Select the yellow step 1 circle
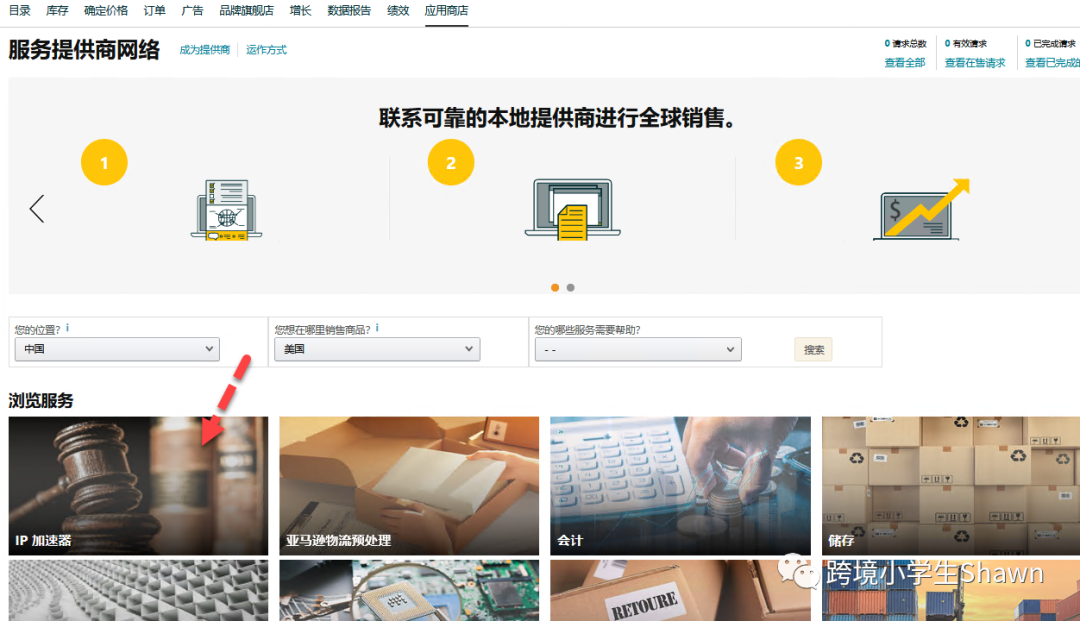Image resolution: width=1080 pixels, height=621 pixels. (104, 162)
